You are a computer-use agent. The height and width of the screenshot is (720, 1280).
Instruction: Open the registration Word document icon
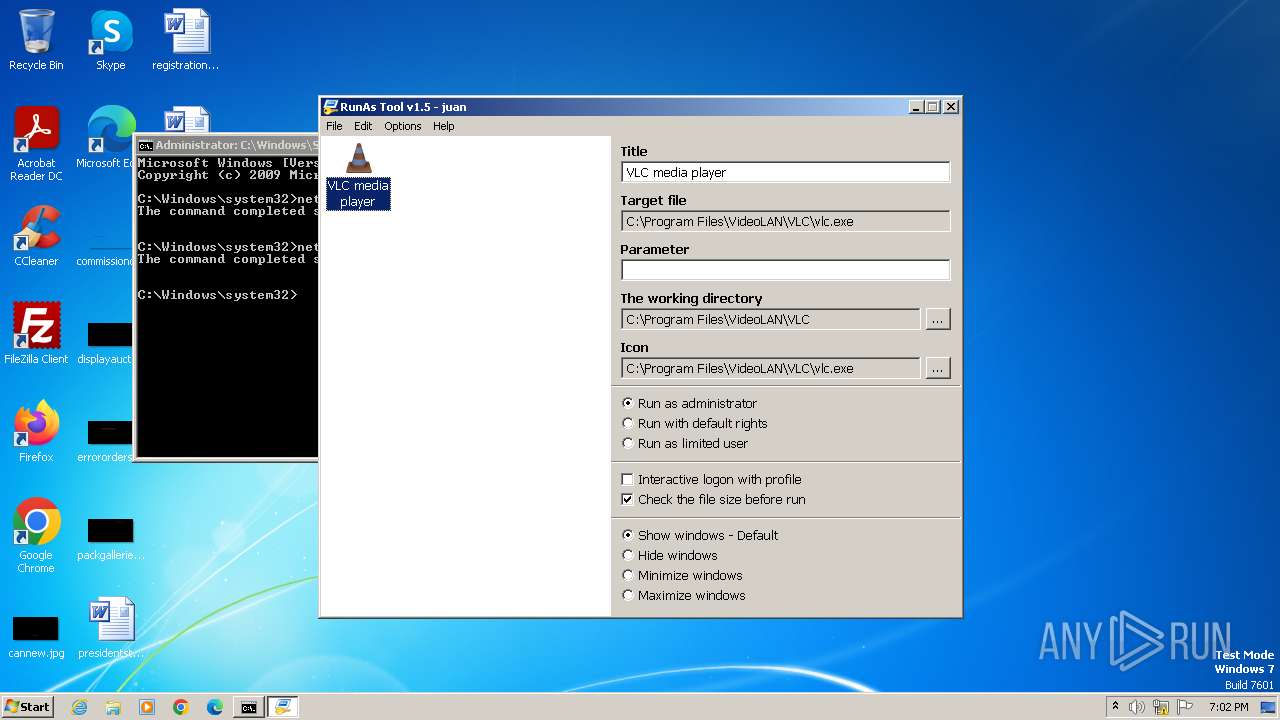point(186,40)
